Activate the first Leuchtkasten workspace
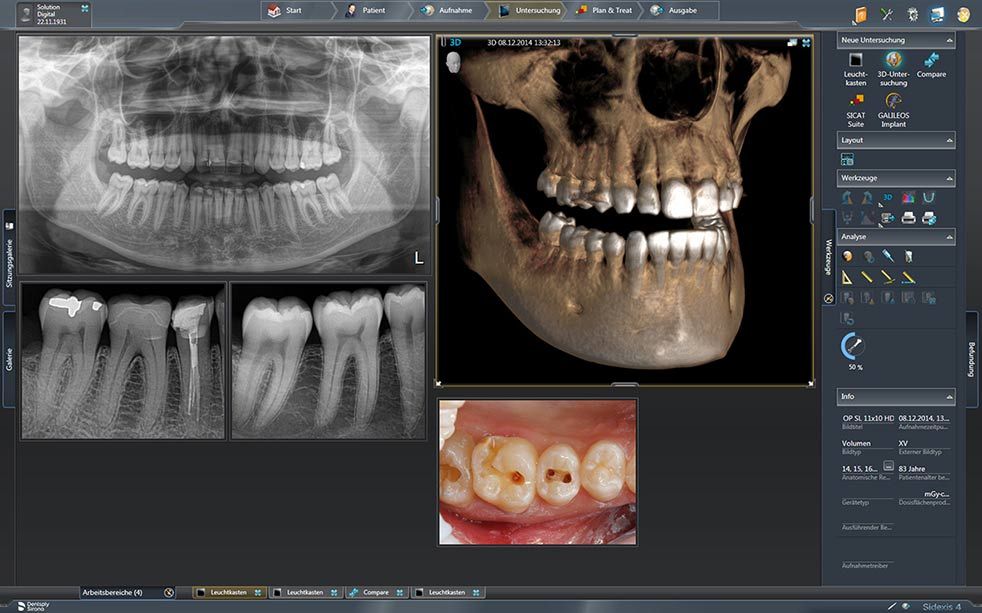982x613 pixels. tap(229, 592)
